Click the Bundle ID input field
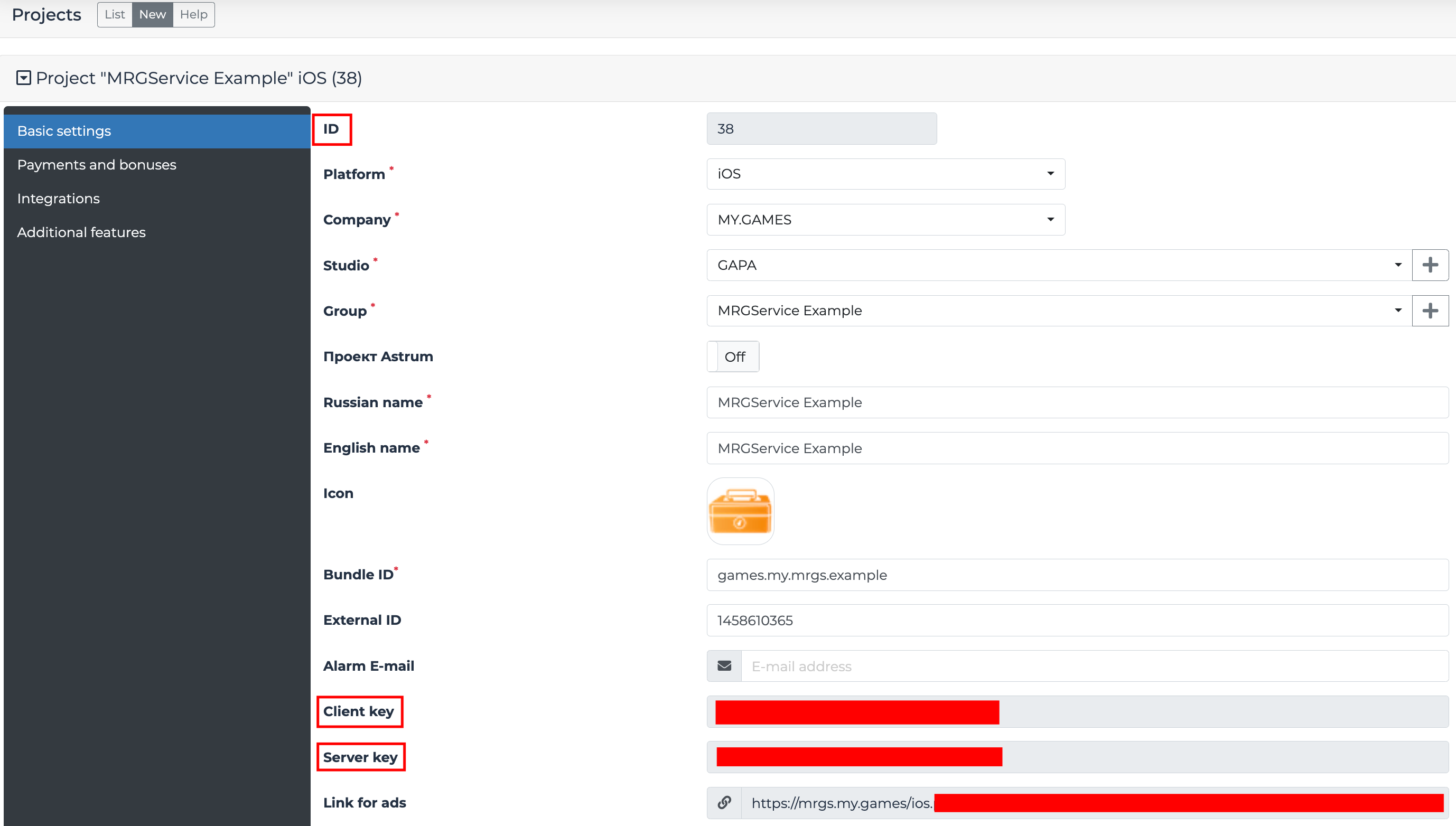1456x826 pixels. coord(1077,575)
